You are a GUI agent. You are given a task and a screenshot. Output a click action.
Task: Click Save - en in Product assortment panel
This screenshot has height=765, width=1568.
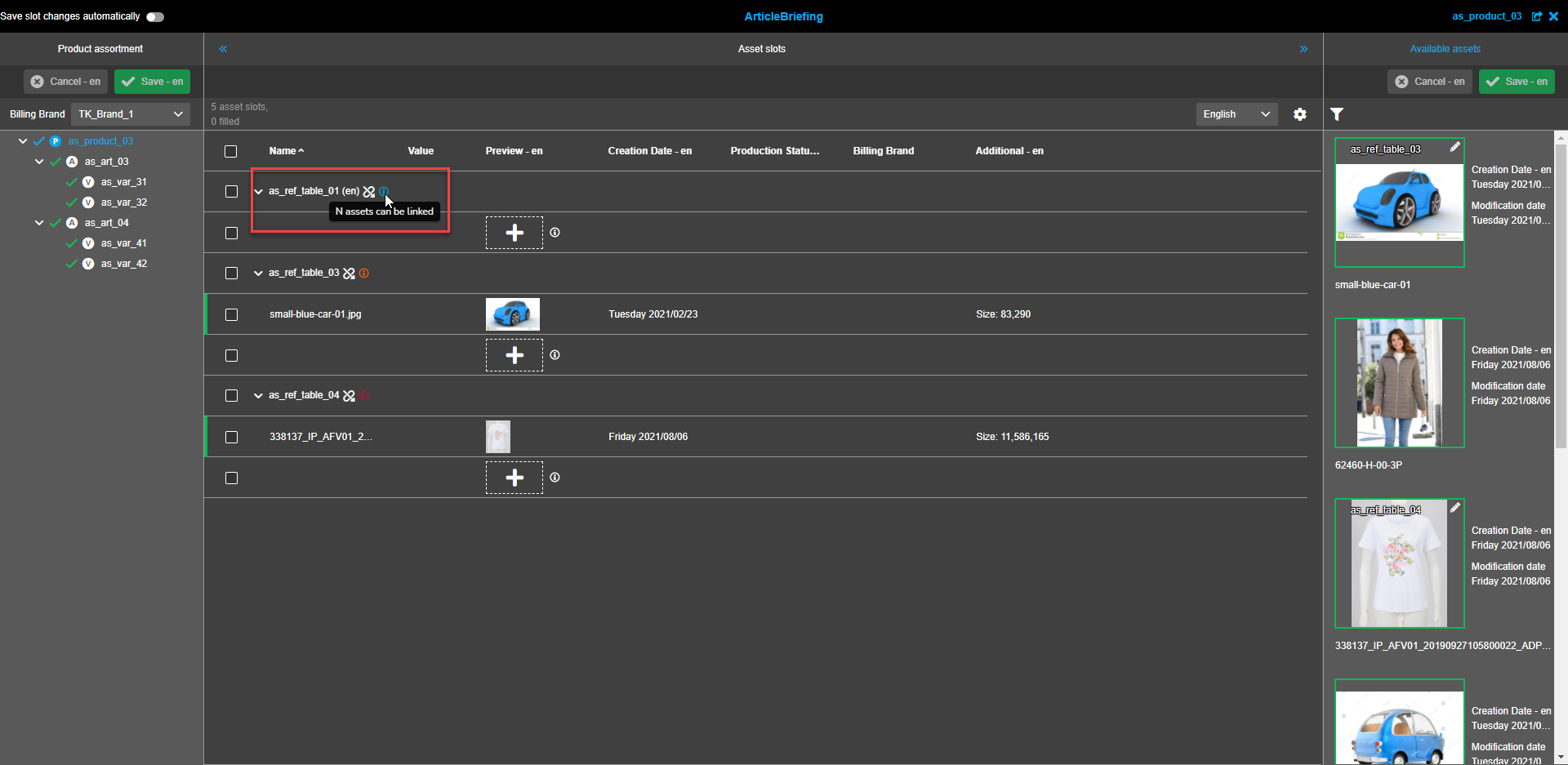[x=152, y=82]
